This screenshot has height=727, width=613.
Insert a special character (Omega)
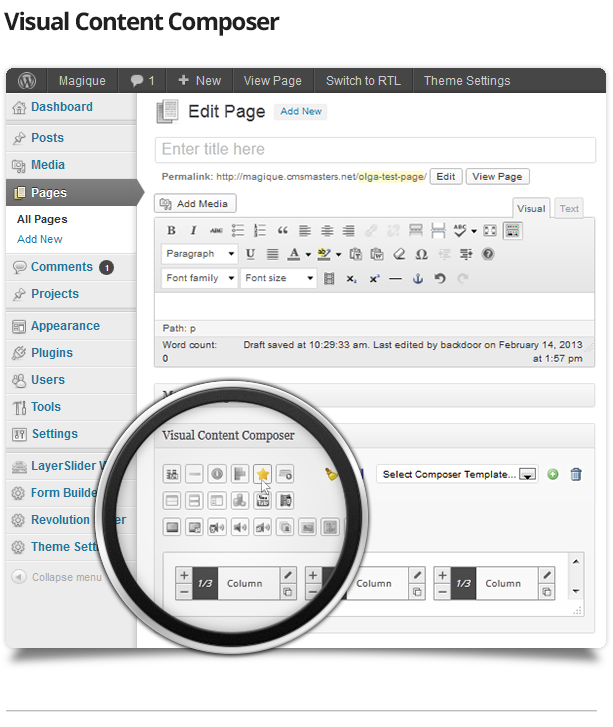pos(421,254)
